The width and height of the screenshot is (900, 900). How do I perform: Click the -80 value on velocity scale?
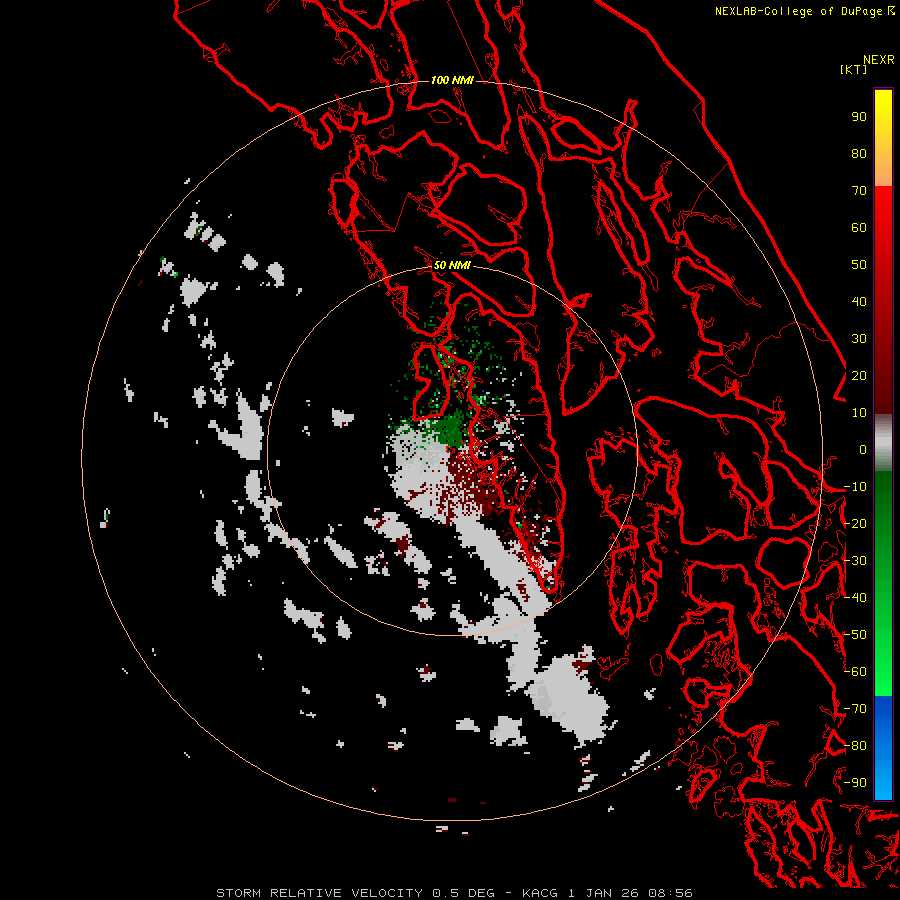tap(855, 746)
